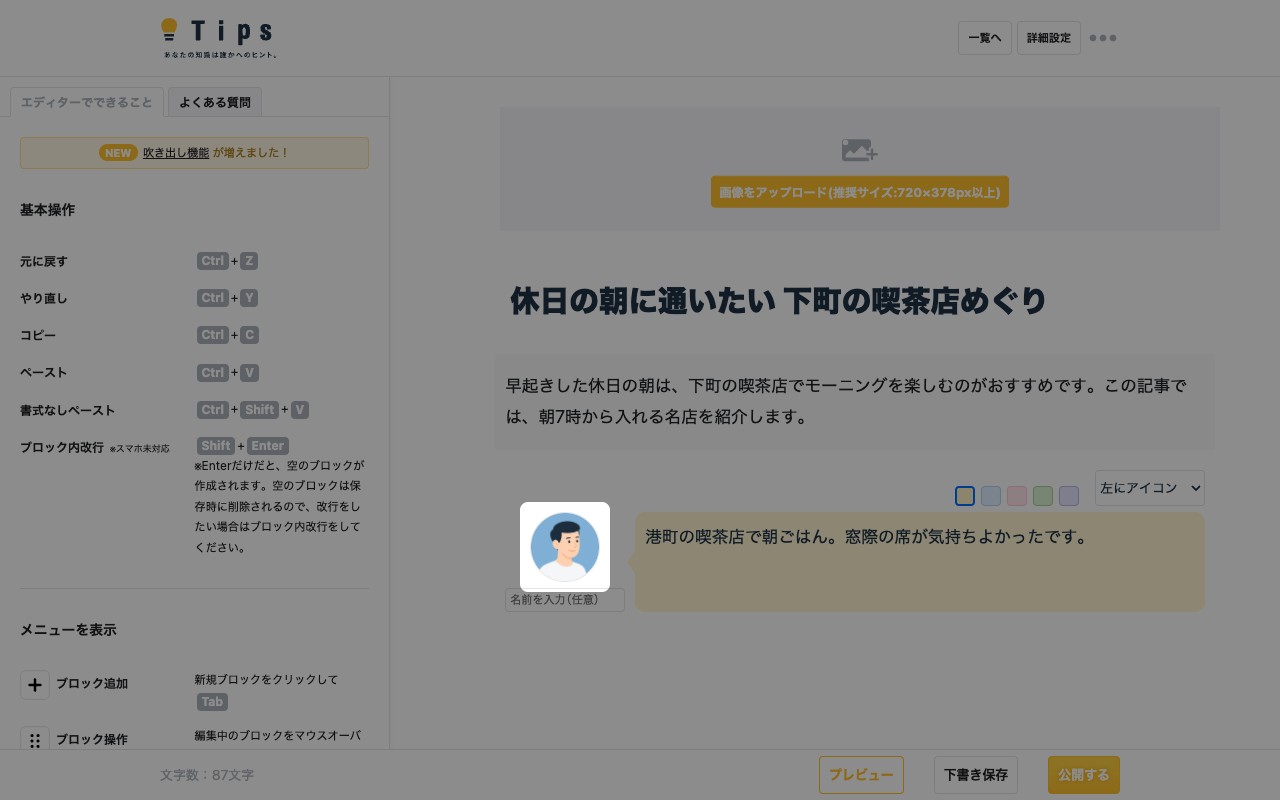Choose the purple bubble color swatch
Image resolution: width=1280 pixels, height=800 pixels.
(x=1069, y=496)
